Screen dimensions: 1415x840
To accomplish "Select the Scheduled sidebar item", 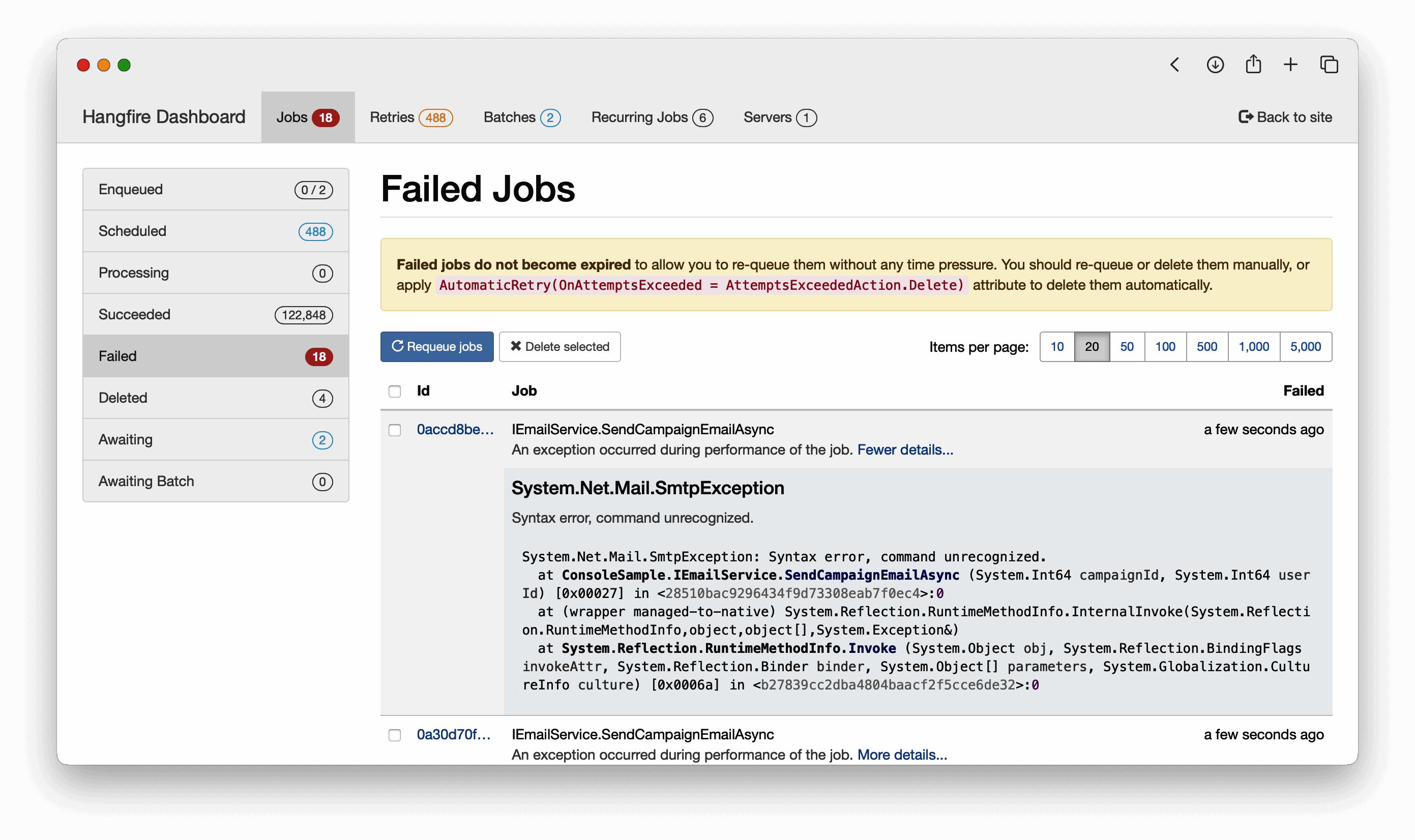I will tap(215, 231).
